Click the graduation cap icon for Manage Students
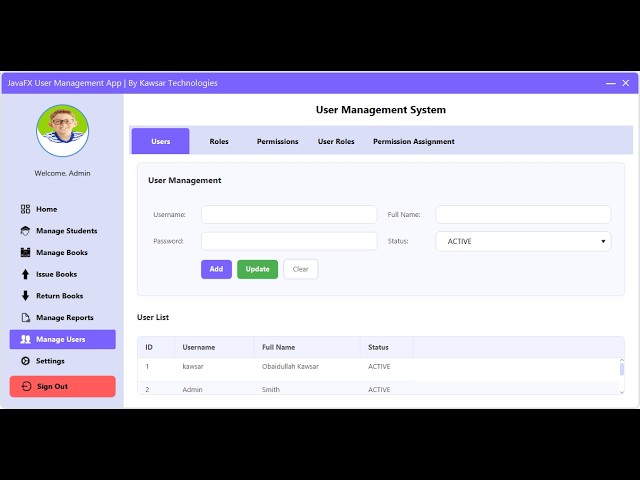640x480 pixels. click(x=25, y=231)
